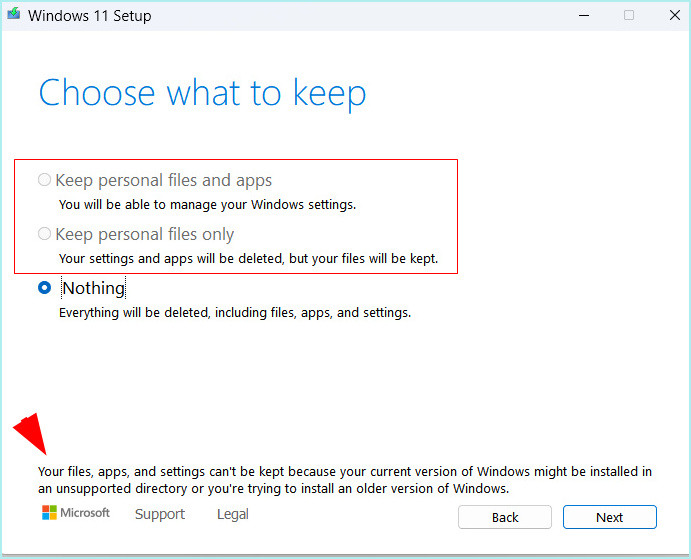Select the 'Keep personal files only' radio button
The height and width of the screenshot is (559, 691).
click(44, 233)
